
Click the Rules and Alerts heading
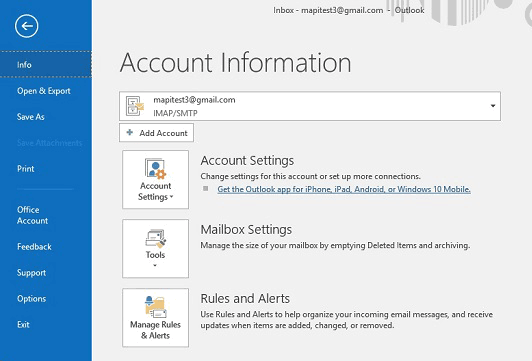(245, 299)
